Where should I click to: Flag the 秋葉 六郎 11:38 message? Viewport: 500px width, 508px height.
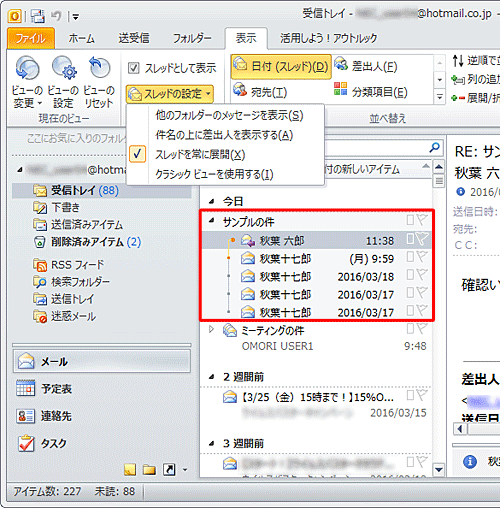422,239
